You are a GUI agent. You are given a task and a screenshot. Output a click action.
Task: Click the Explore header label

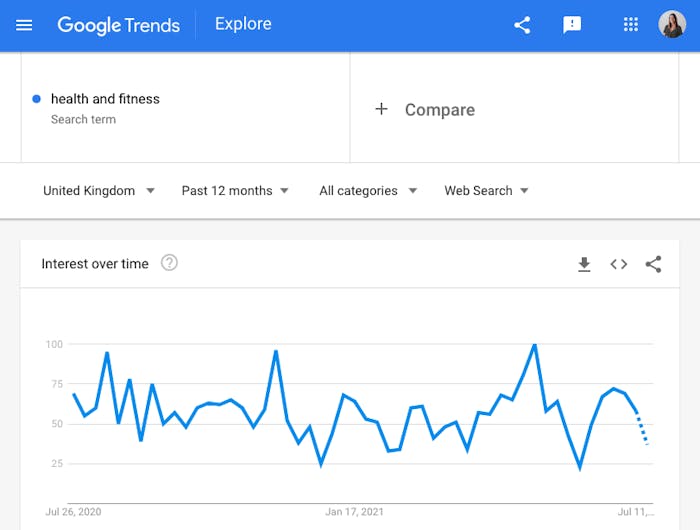(243, 24)
